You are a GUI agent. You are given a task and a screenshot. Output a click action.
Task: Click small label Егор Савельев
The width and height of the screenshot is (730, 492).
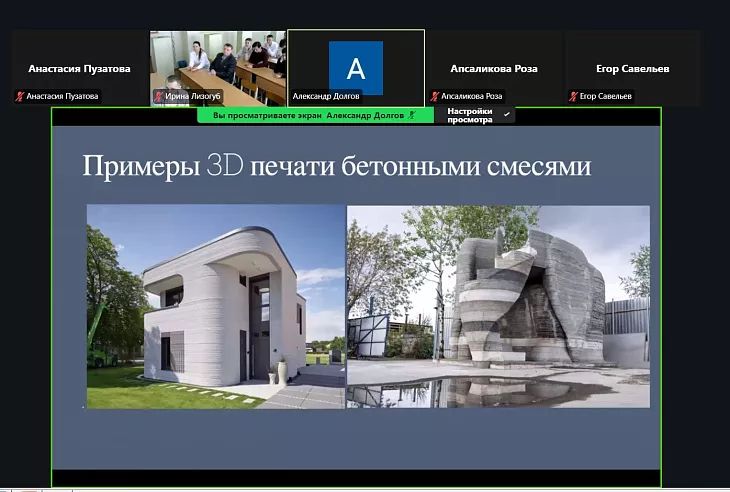coord(606,96)
